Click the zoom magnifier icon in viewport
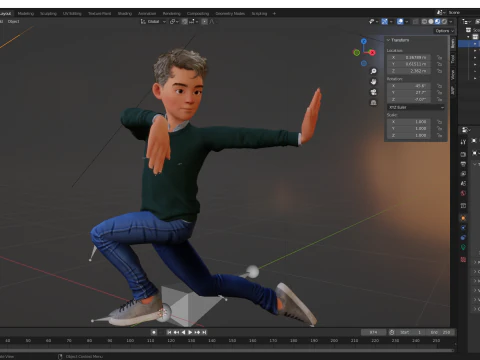 pyautogui.click(x=373, y=71)
